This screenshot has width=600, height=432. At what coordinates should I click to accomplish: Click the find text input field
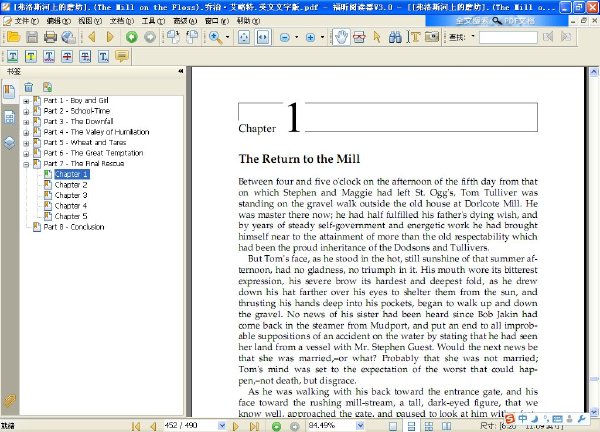508,37
